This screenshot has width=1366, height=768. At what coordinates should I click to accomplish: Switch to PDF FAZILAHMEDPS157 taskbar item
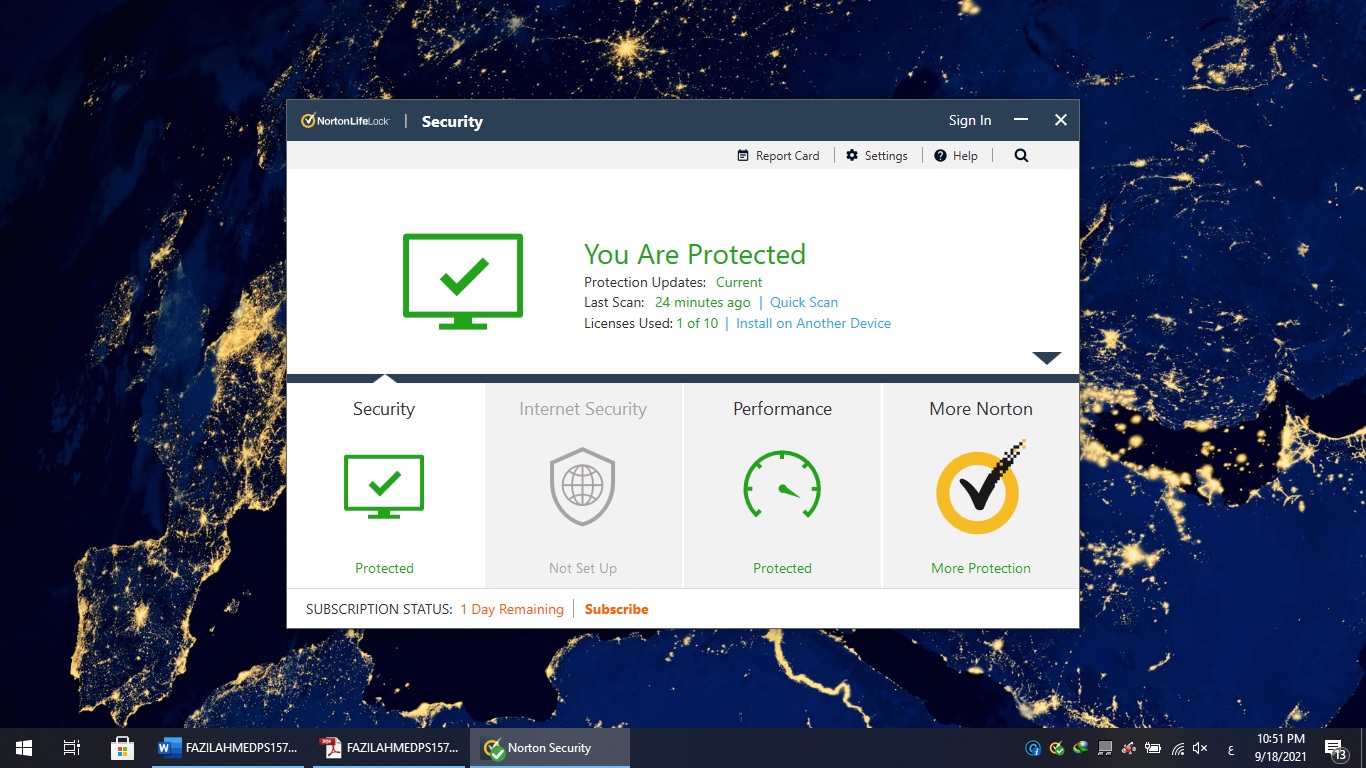click(389, 748)
